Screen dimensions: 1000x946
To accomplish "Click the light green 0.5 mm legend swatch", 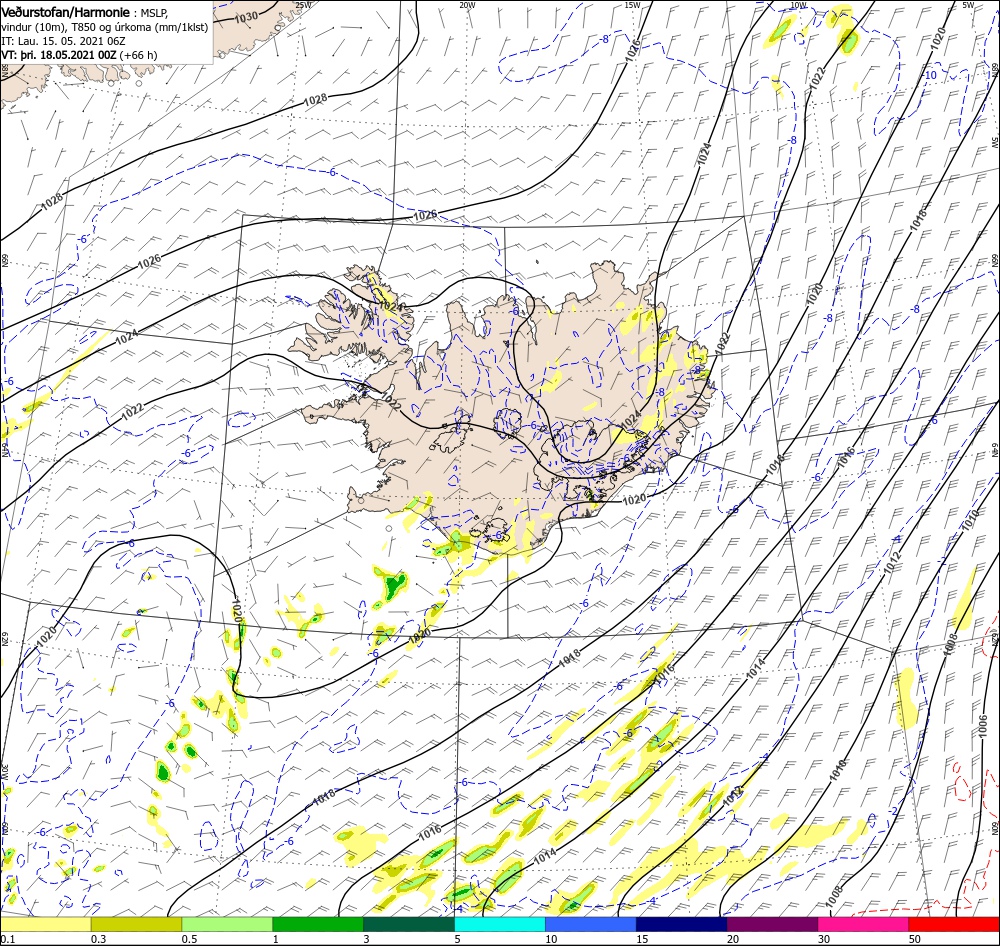I will [x=227, y=924].
